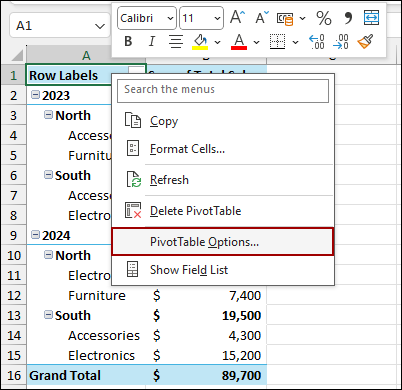Select the cell showing 19,500
The image size is (402, 390).
pos(206,315)
